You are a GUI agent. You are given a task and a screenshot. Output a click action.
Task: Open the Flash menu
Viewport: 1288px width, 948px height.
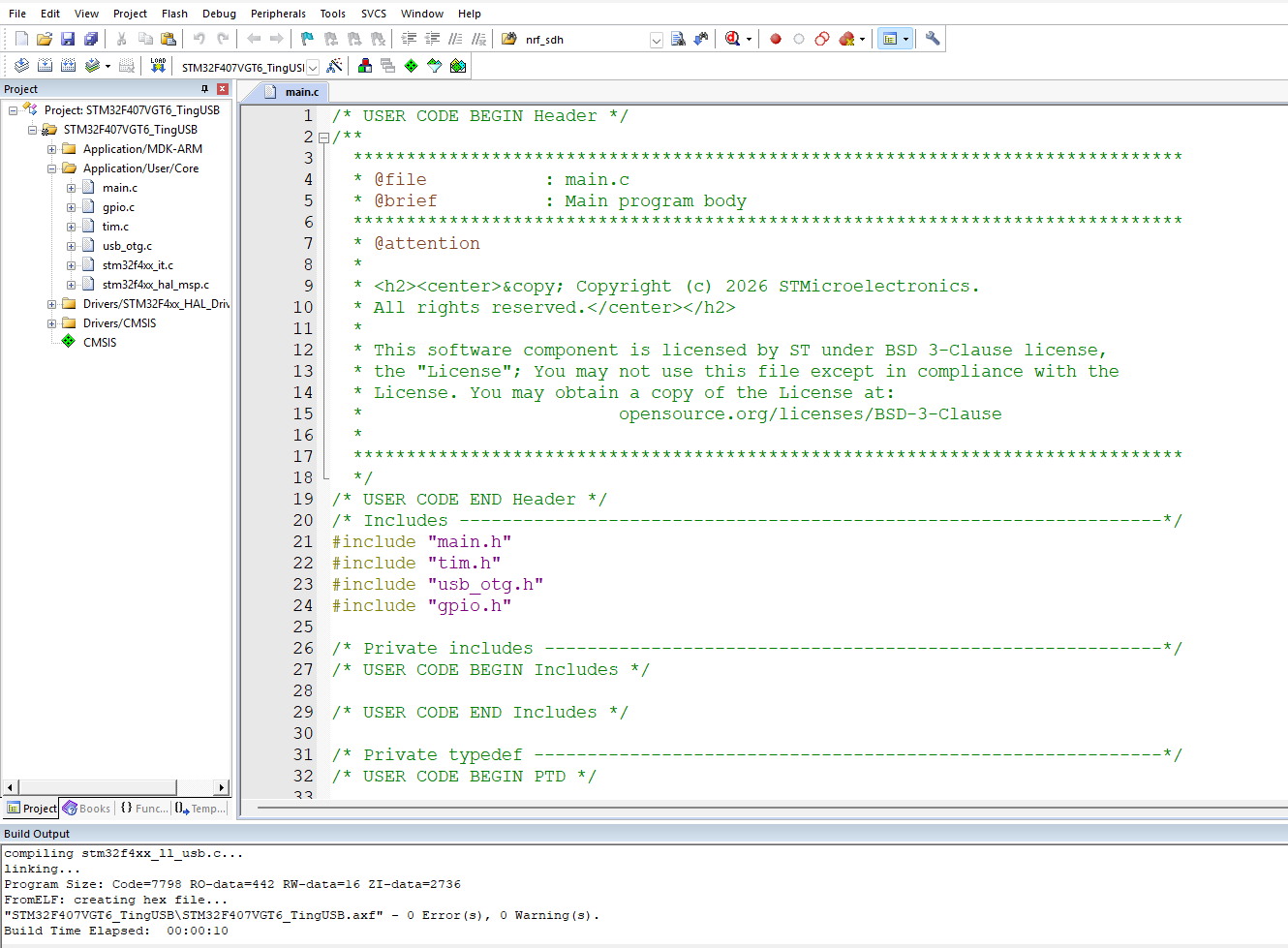coord(174,14)
